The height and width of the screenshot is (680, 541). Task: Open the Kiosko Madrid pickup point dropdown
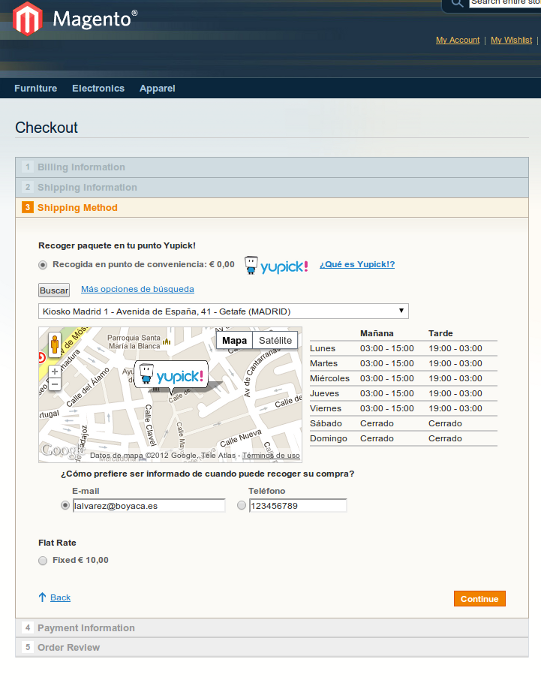tap(223, 311)
